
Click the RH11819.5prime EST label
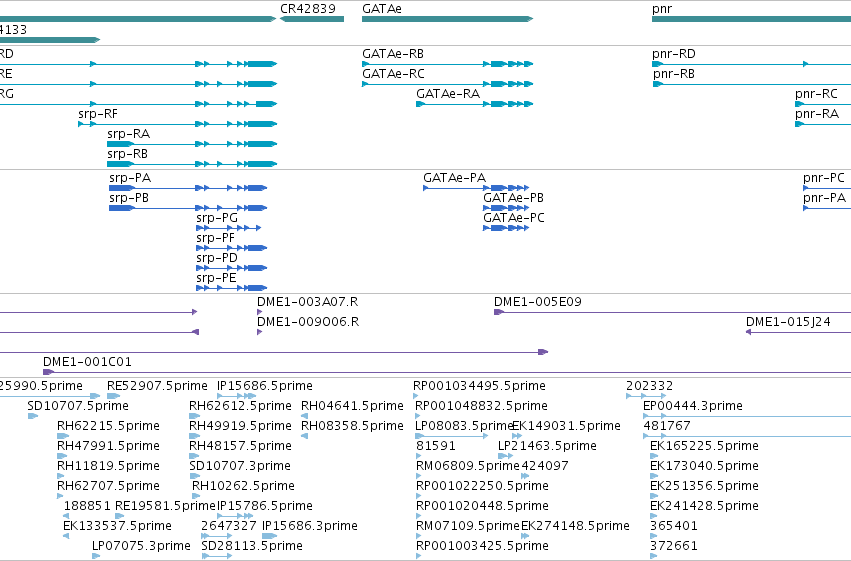tap(109, 467)
